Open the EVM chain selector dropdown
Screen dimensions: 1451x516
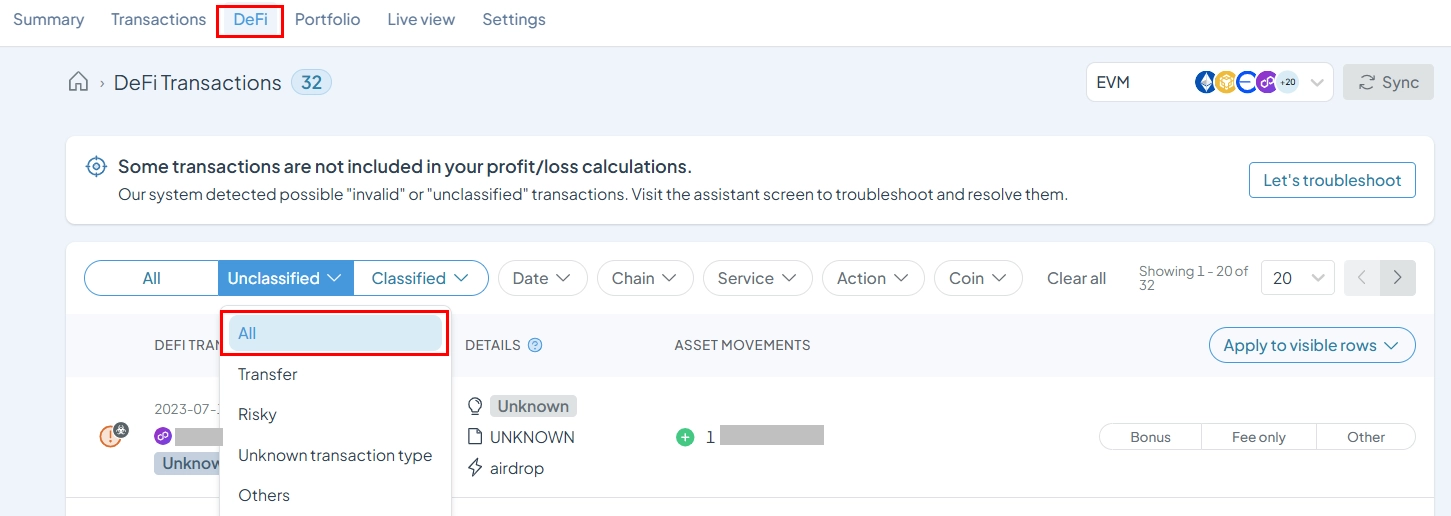point(1209,82)
